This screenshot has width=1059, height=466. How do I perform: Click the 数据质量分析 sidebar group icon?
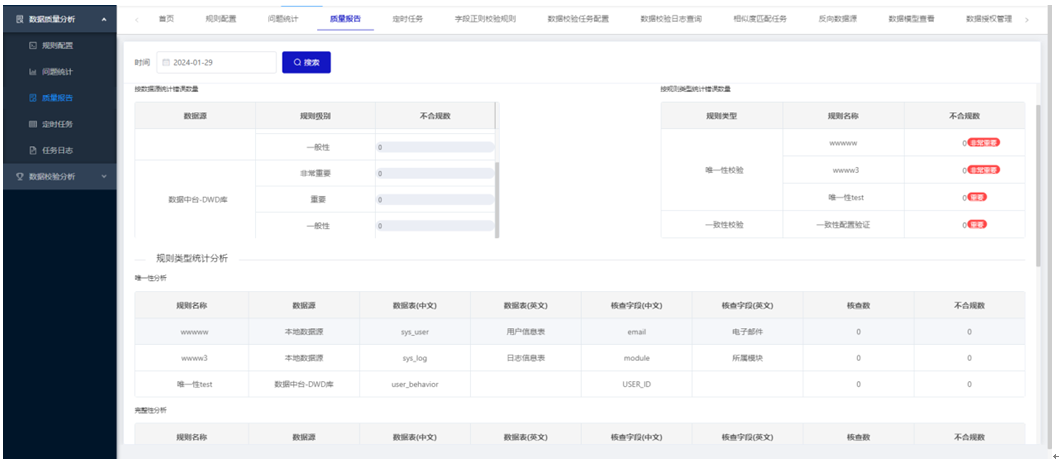[x=19, y=20]
